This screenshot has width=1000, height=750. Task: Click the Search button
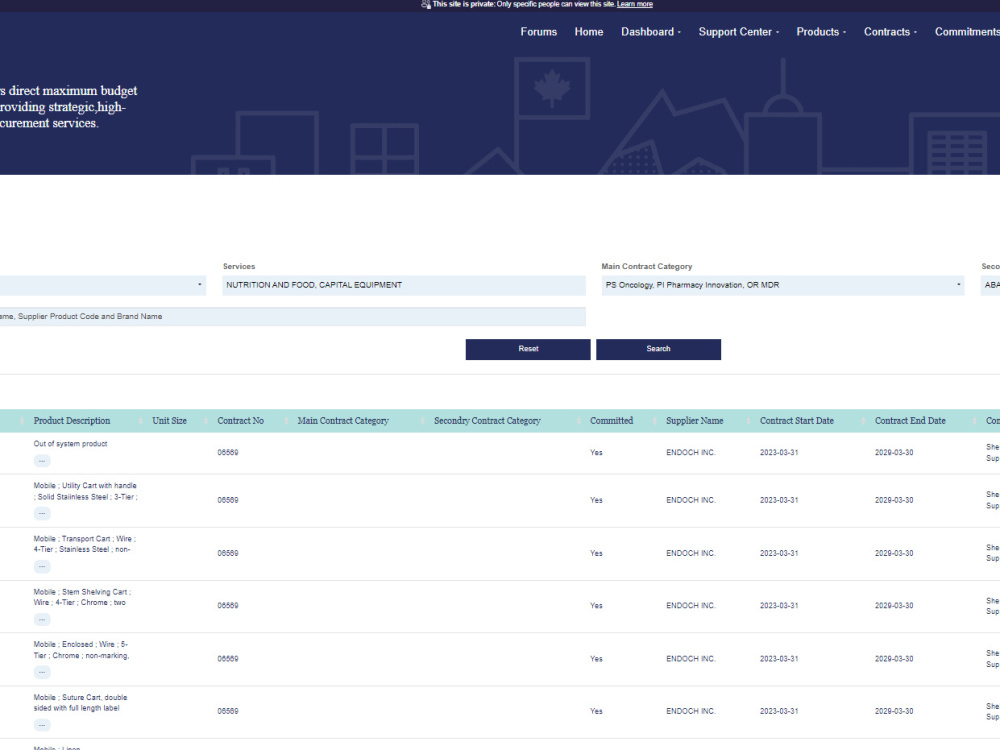(658, 349)
